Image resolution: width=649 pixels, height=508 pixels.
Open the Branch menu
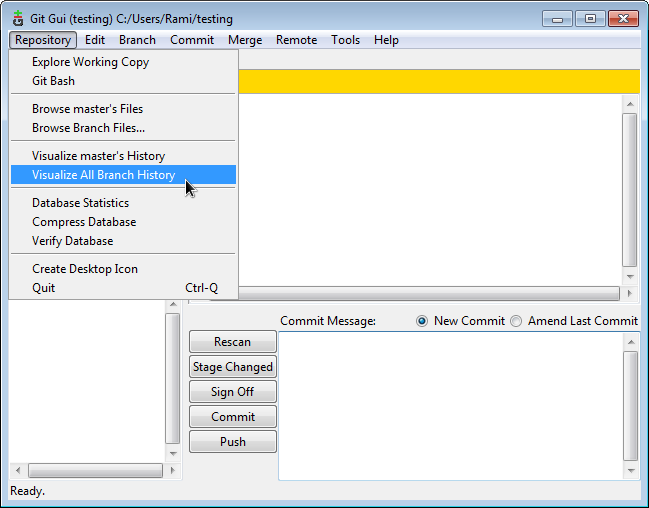137,40
